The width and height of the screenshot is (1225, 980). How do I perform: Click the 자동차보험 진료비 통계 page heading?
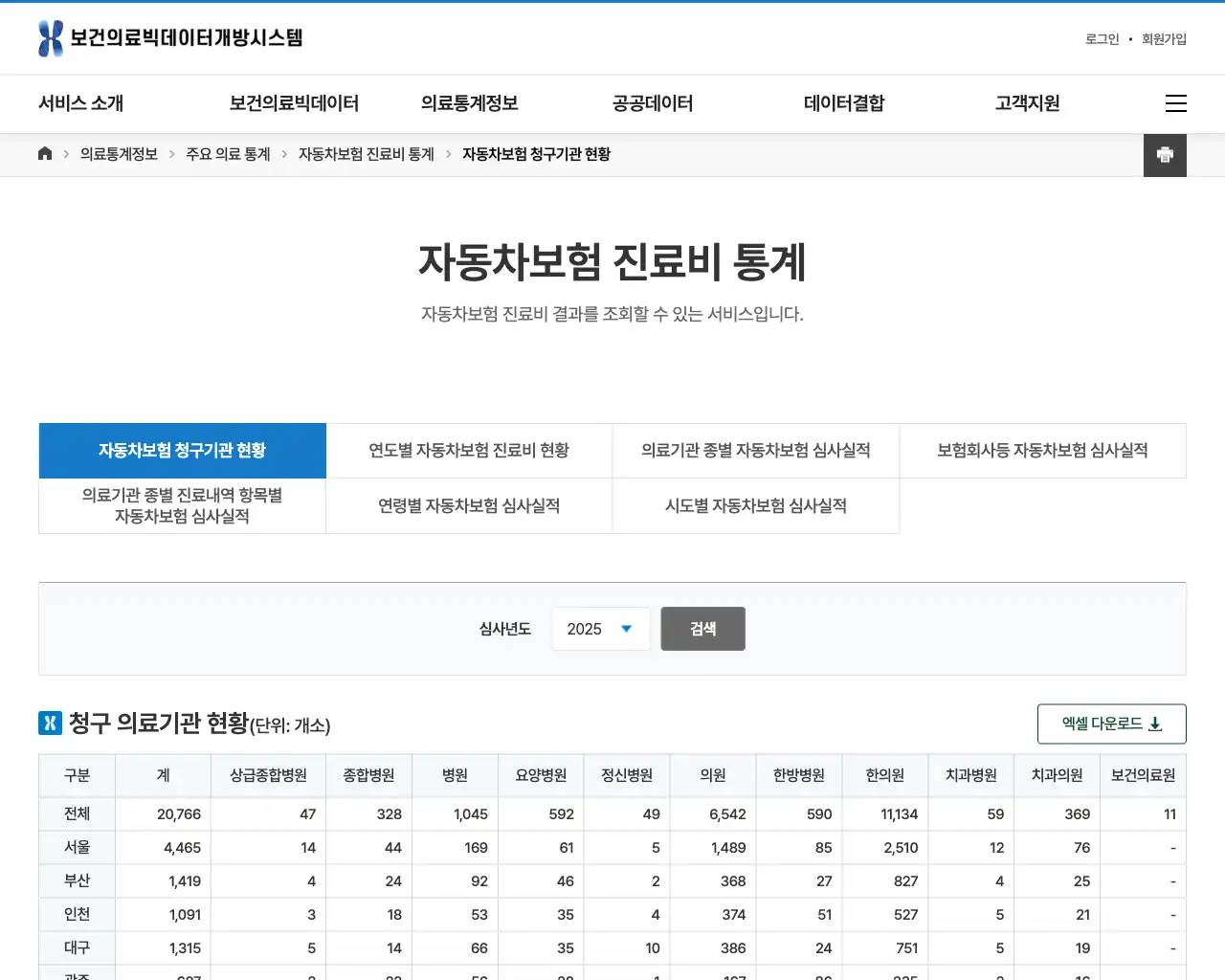click(x=612, y=262)
